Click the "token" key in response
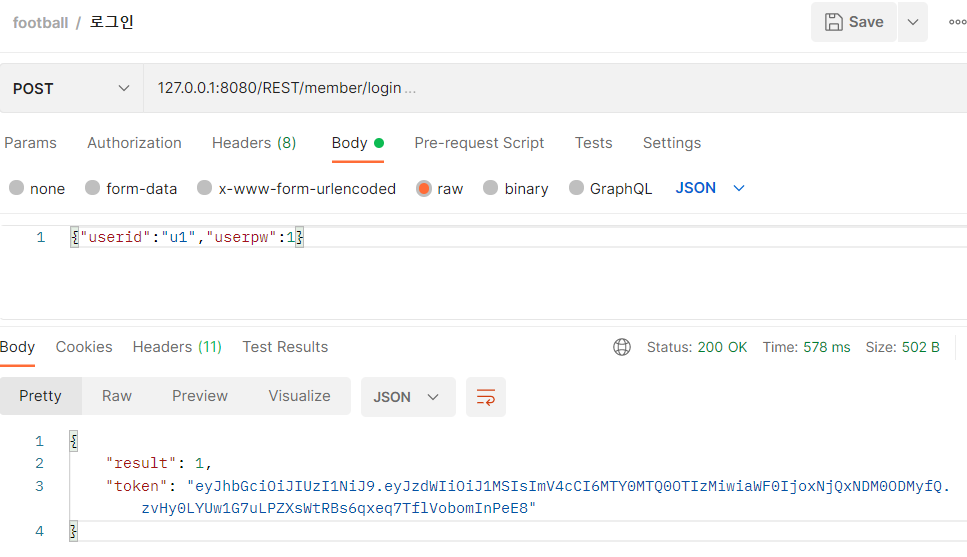Image resolution: width=967 pixels, height=557 pixels. pyautogui.click(x=137, y=486)
